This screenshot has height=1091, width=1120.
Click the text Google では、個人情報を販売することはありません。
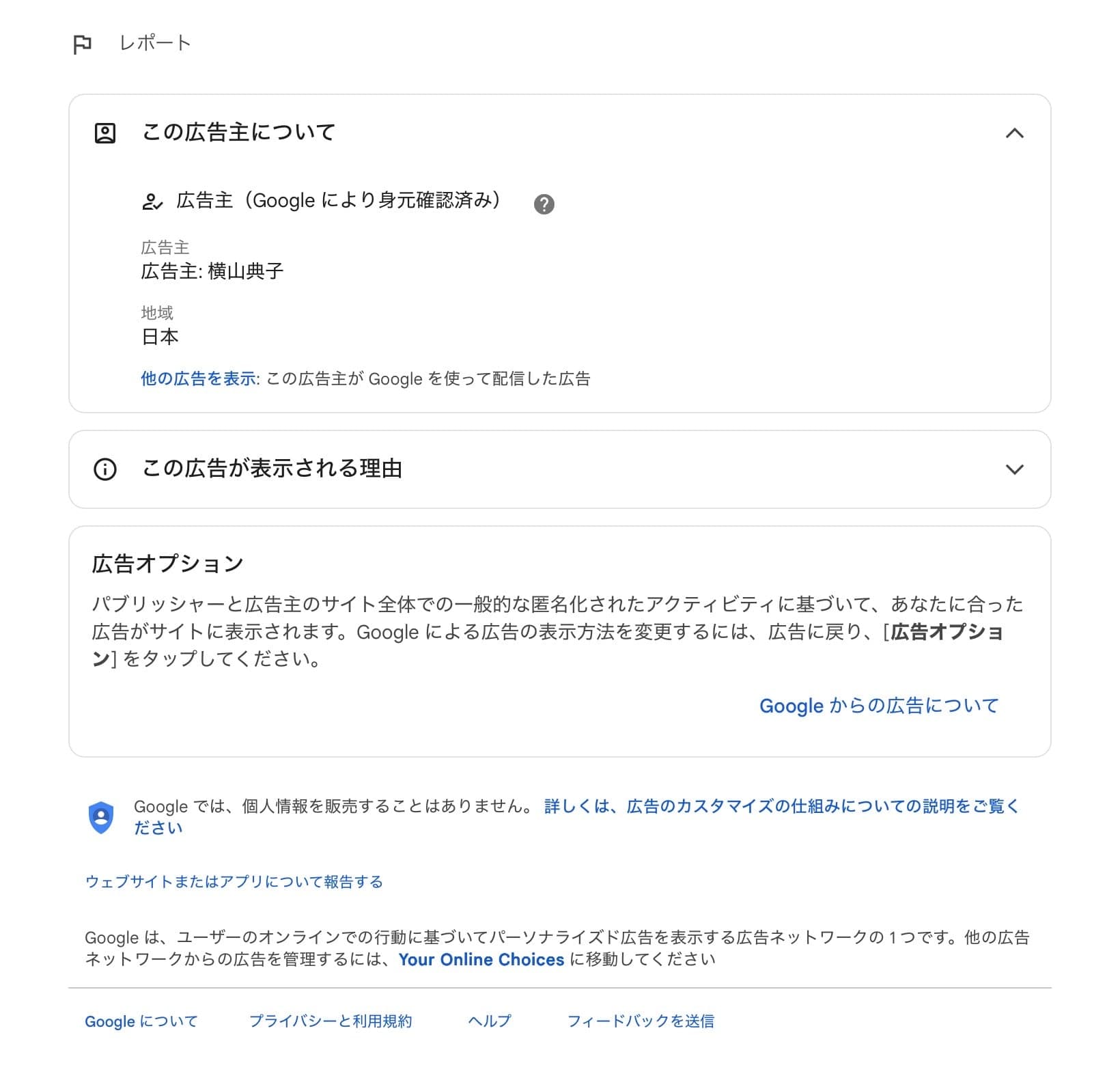click(x=333, y=807)
